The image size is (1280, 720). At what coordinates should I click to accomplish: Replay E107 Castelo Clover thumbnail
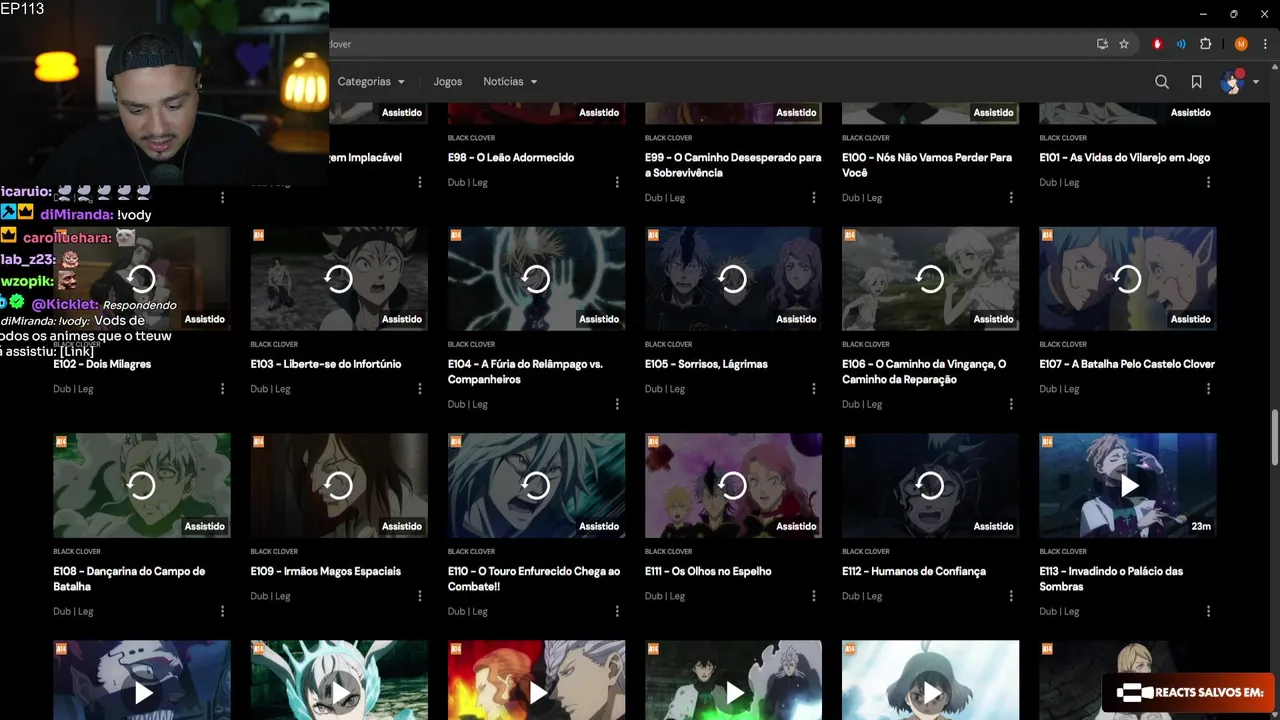pos(1127,279)
